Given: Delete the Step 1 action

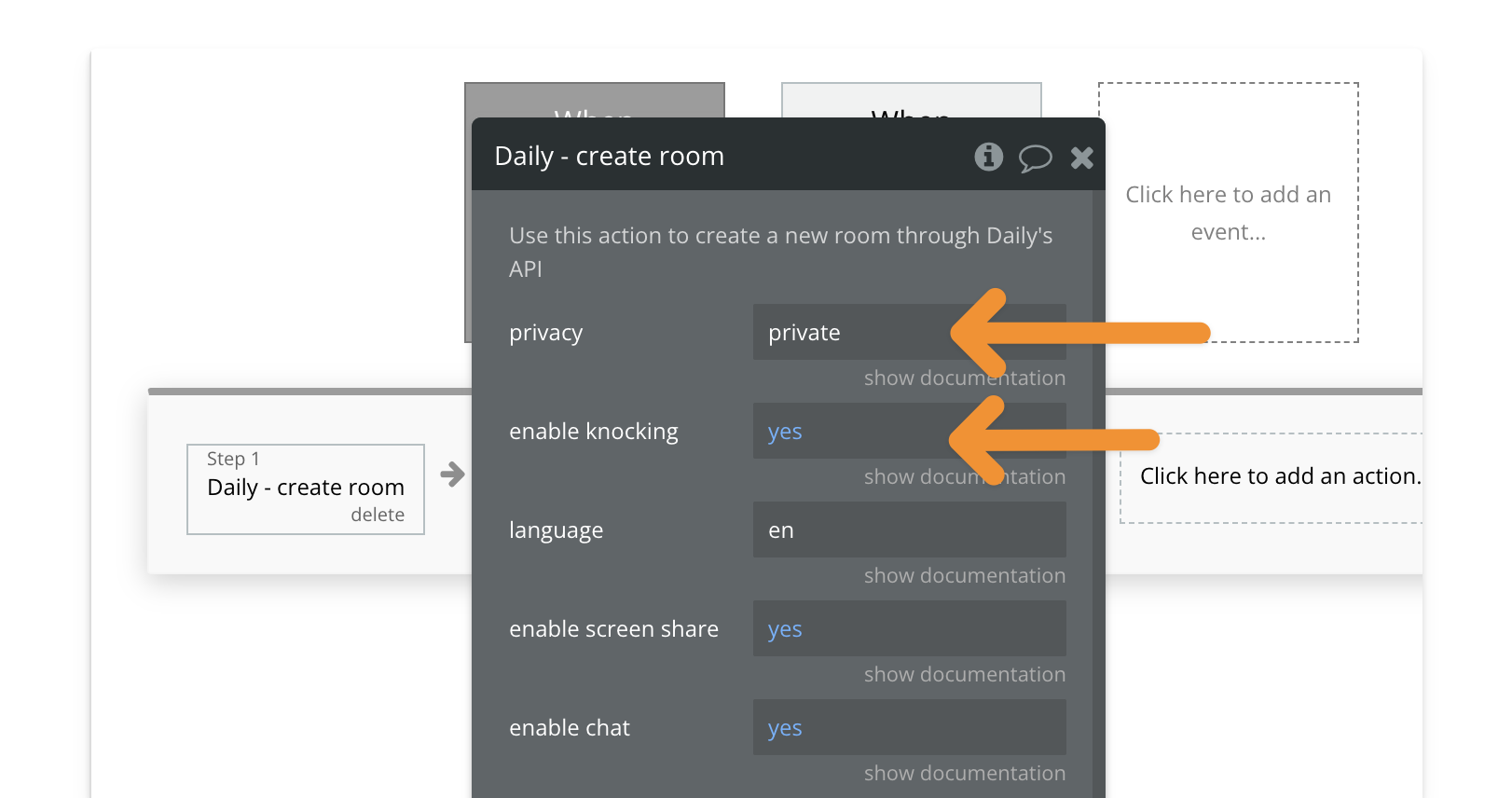Looking at the screenshot, I should click(378, 515).
